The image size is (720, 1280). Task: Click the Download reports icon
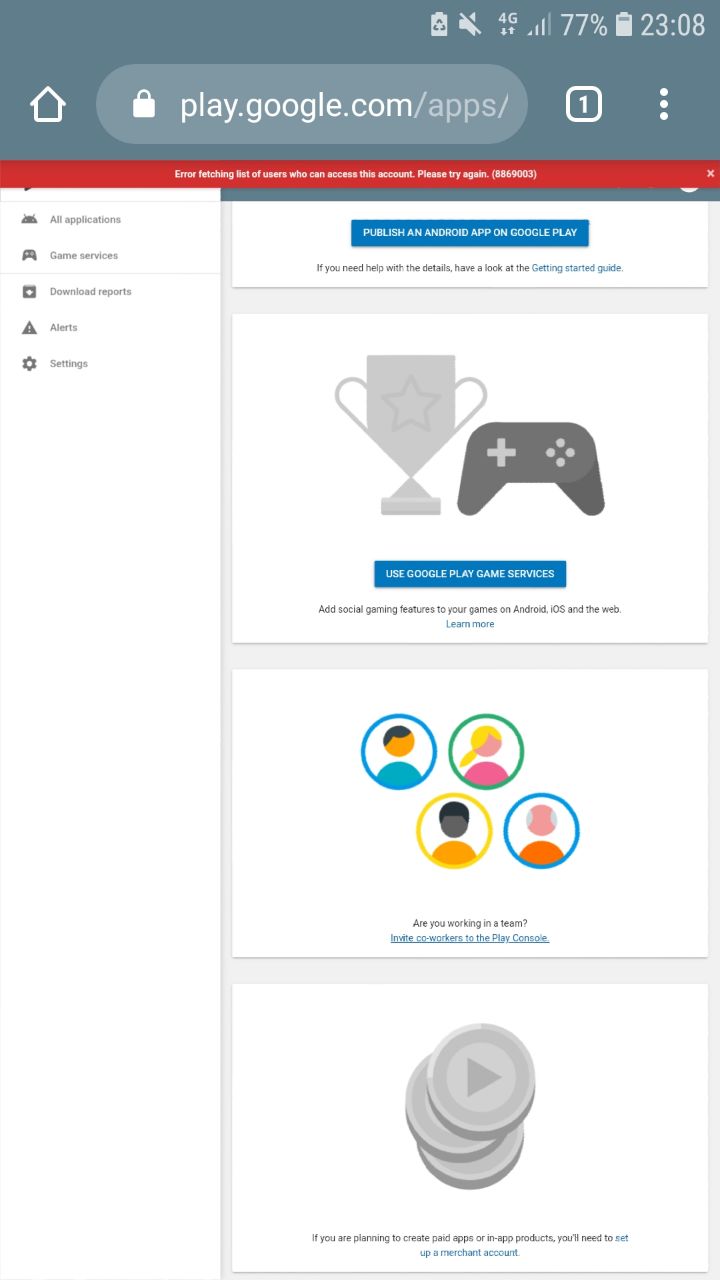pyautogui.click(x=30, y=291)
